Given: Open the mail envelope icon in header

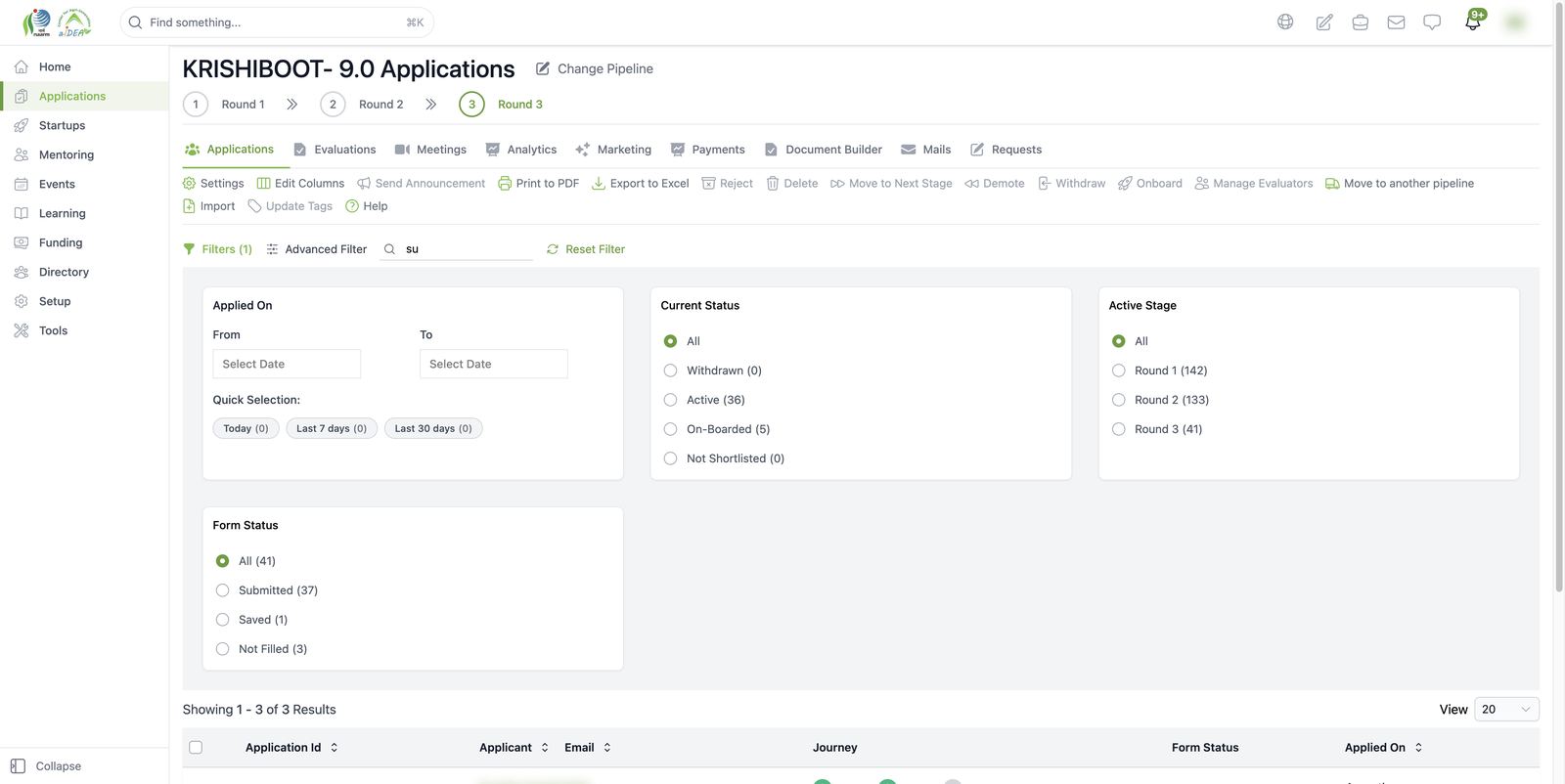Looking at the screenshot, I should click(x=1396, y=22).
